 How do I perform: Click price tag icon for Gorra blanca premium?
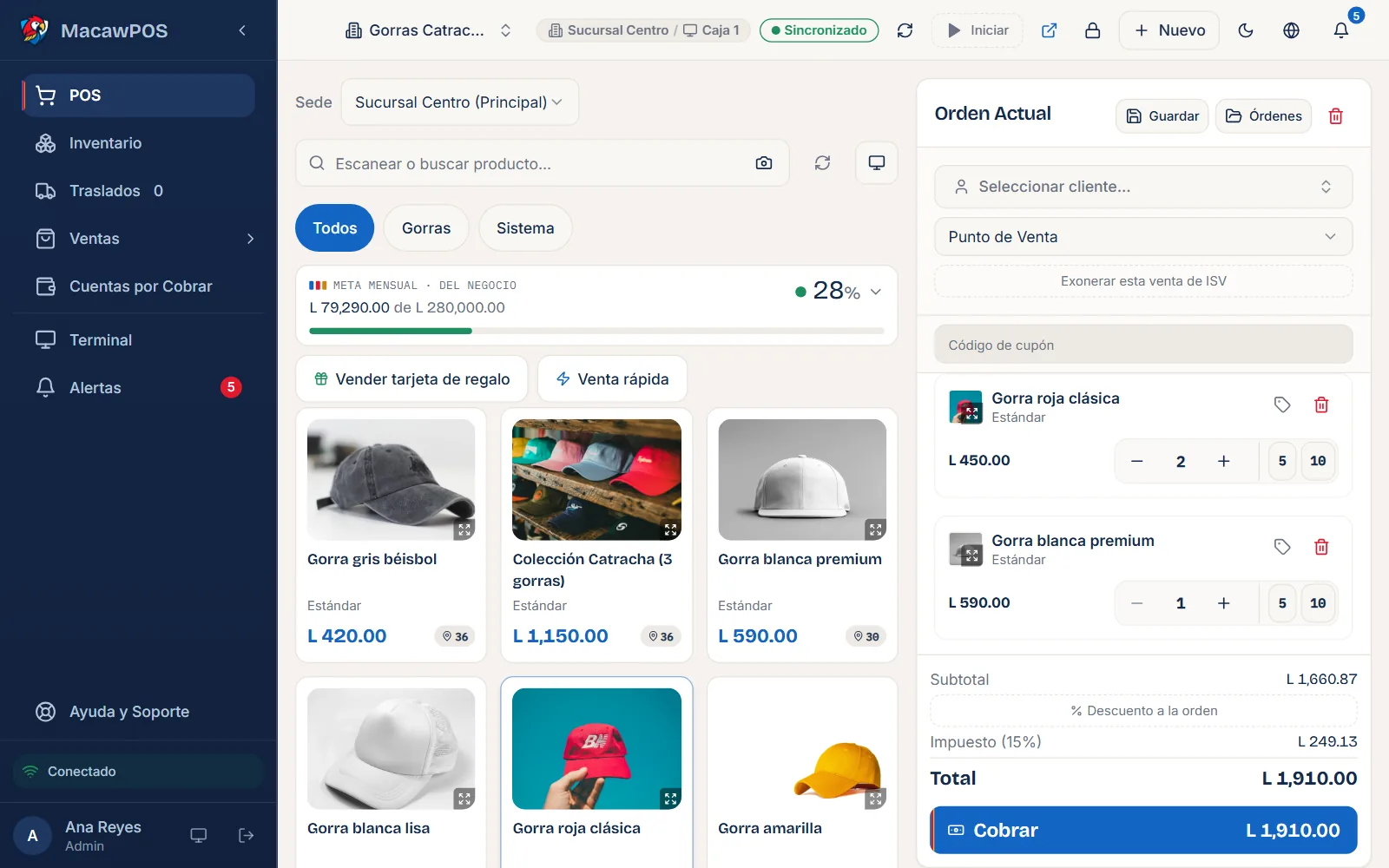click(x=1282, y=547)
